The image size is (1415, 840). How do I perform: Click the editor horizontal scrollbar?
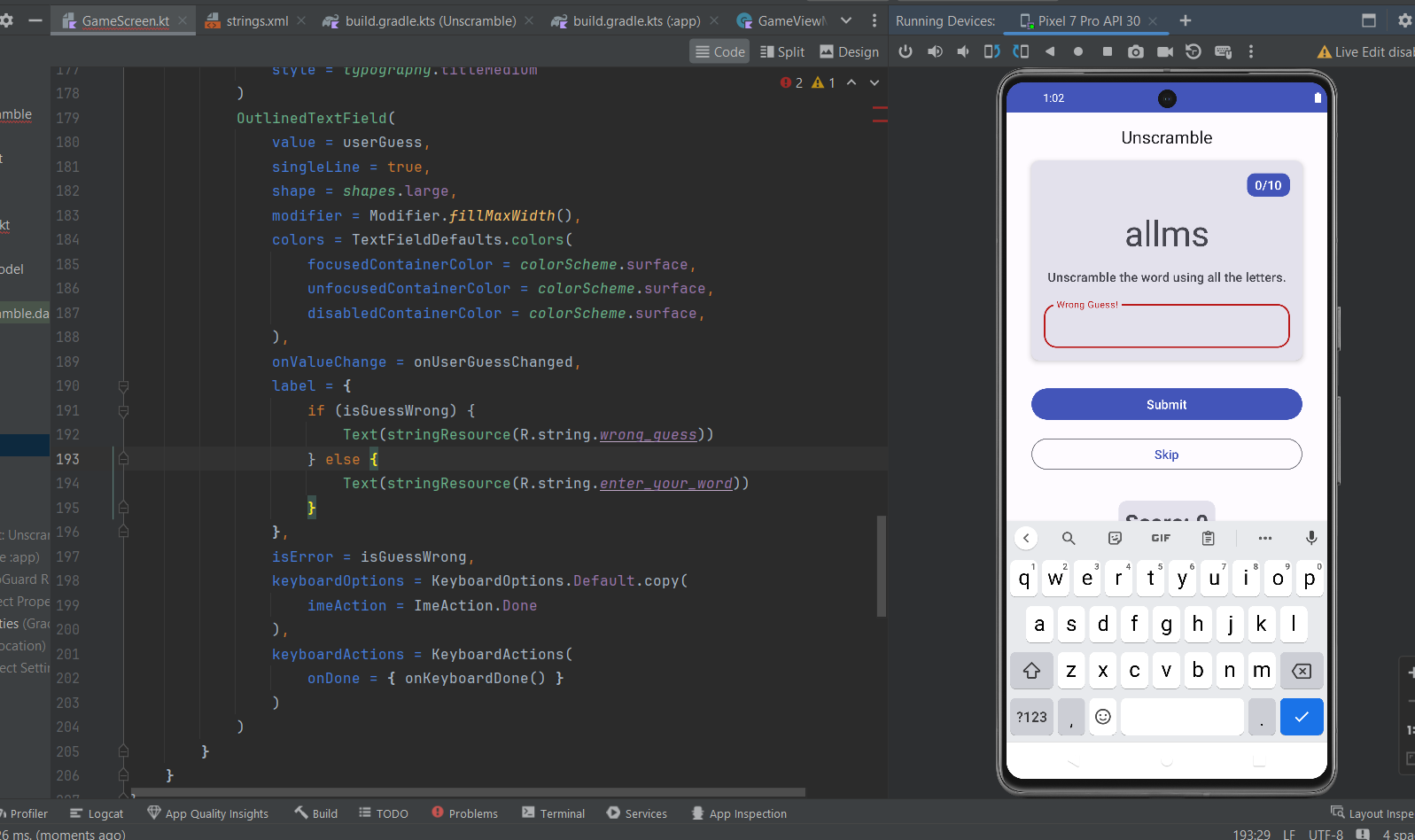pos(468,792)
